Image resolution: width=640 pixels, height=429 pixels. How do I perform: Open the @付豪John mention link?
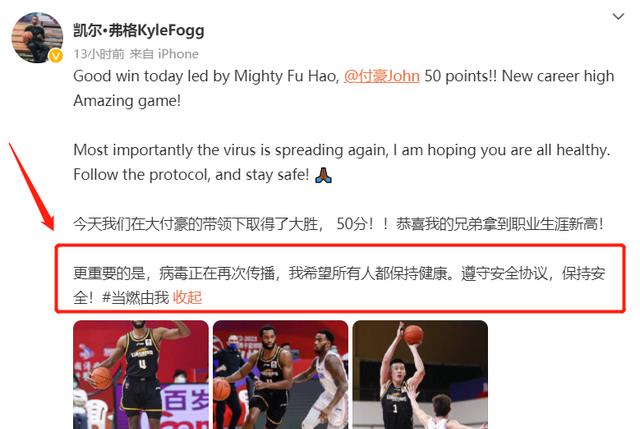(x=382, y=76)
